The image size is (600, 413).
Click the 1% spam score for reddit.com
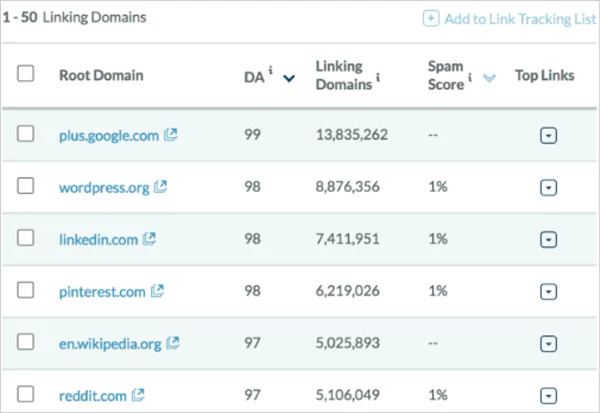coord(438,395)
